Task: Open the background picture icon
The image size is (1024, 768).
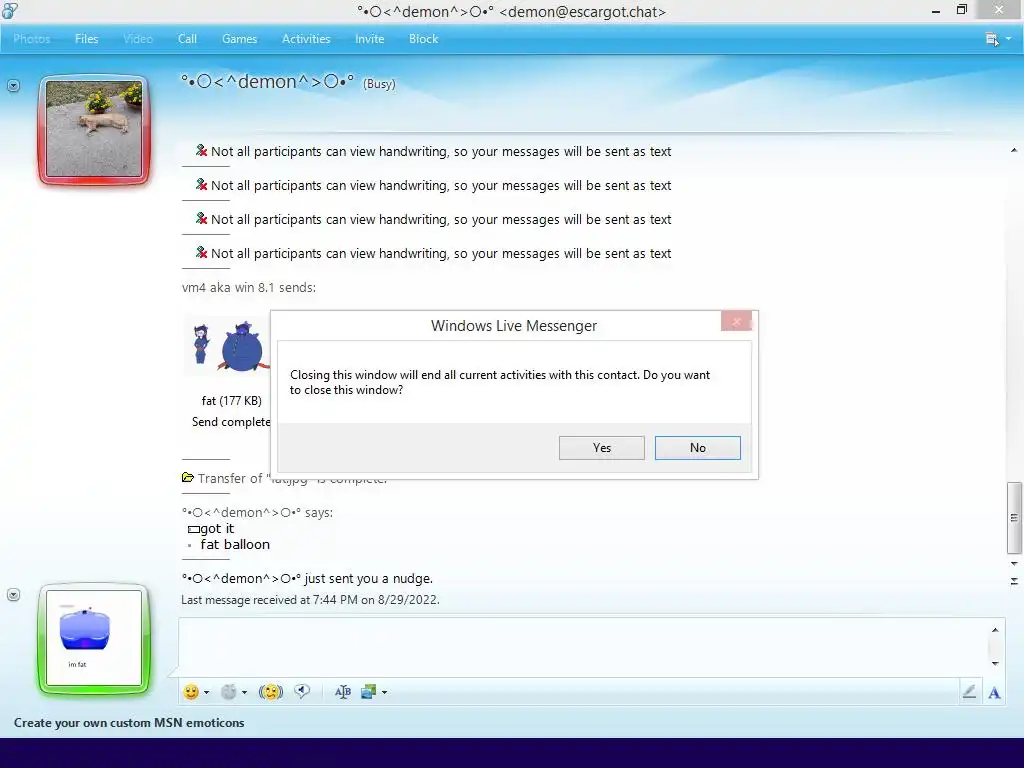Action: (368, 692)
